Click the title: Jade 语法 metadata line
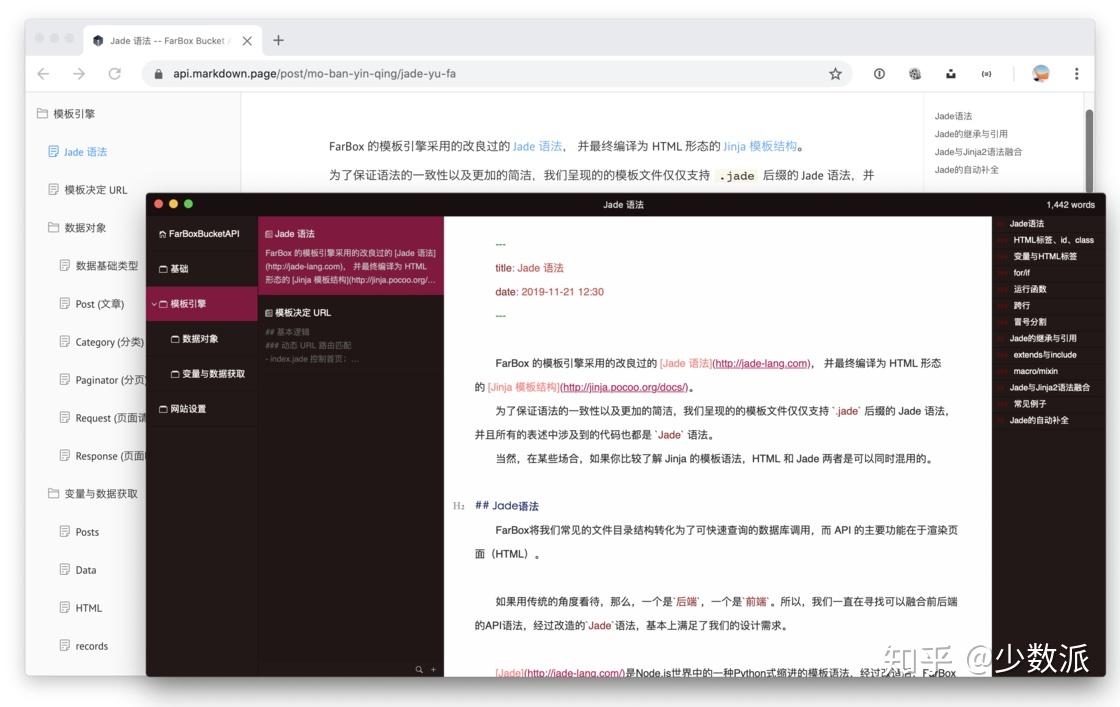The image size is (1120, 707). (x=529, y=268)
